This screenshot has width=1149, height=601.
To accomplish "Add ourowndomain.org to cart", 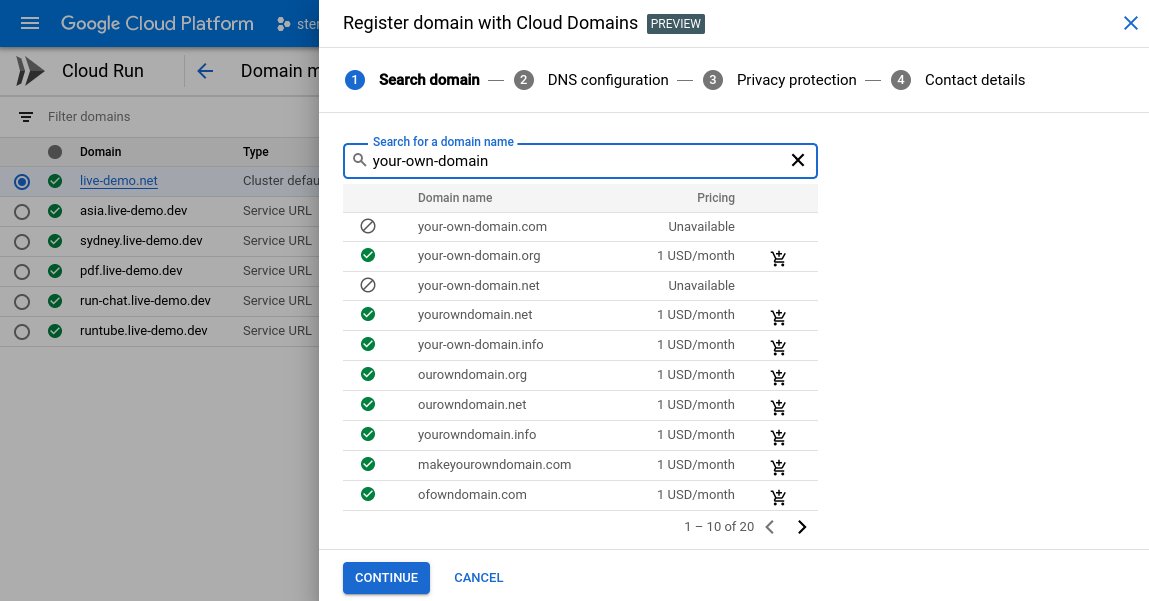I will point(778,377).
